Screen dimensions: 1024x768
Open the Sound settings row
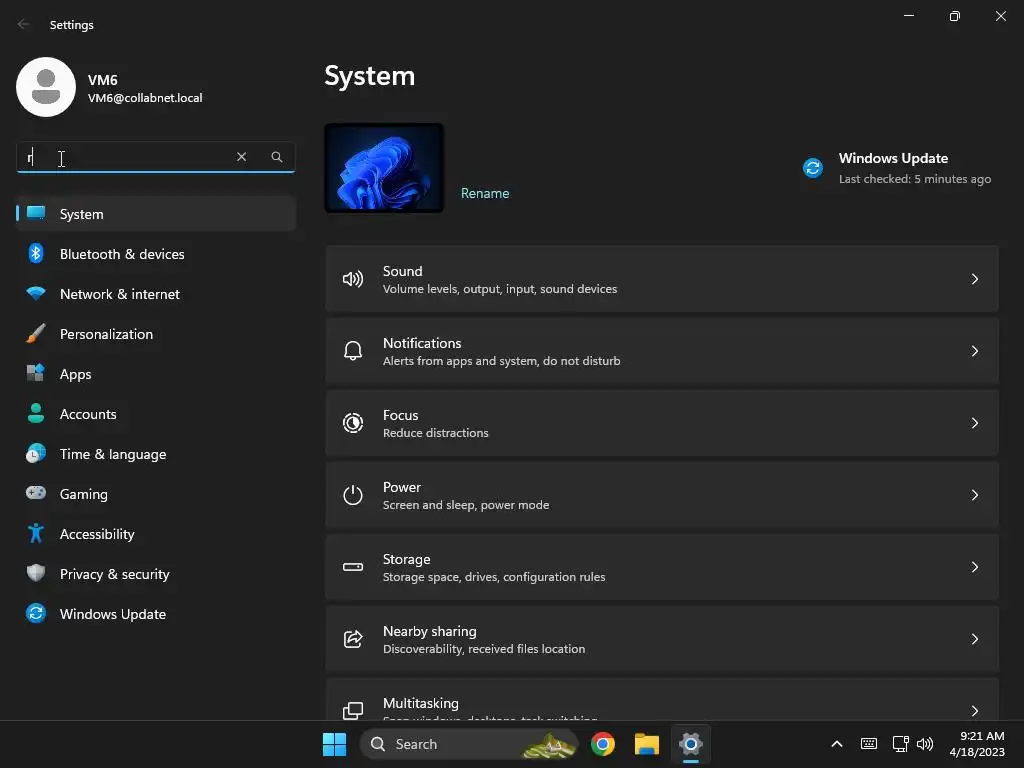coord(662,280)
